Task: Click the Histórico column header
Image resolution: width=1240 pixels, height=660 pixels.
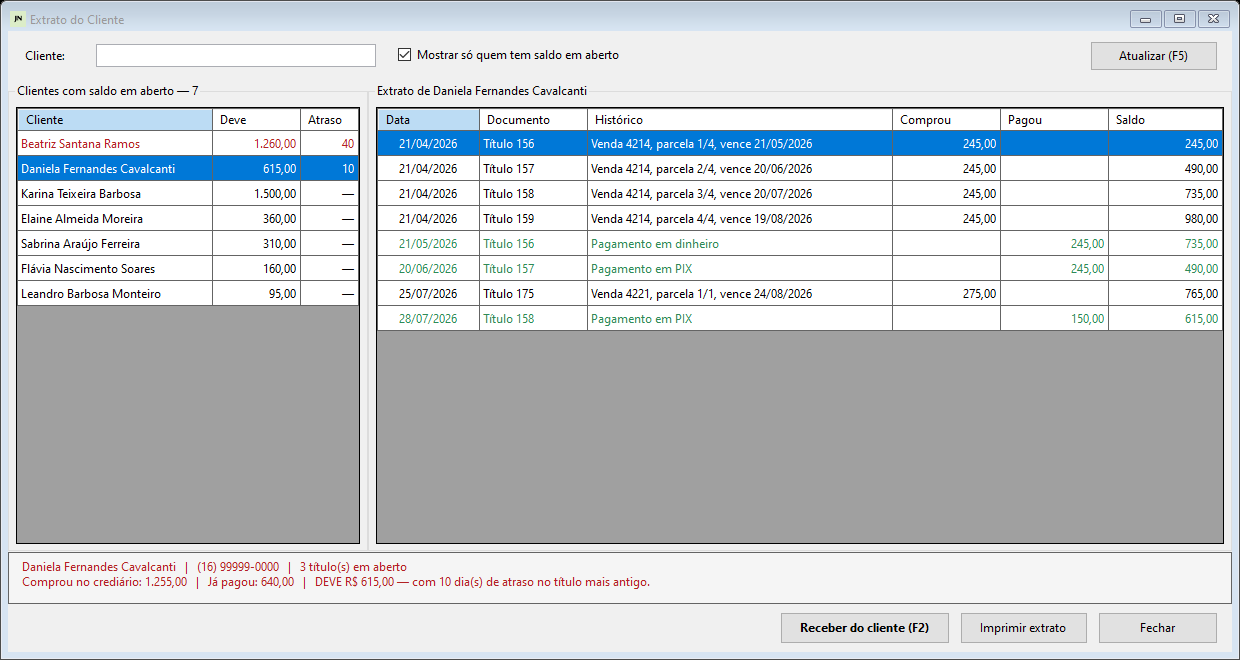Action: [x=739, y=120]
